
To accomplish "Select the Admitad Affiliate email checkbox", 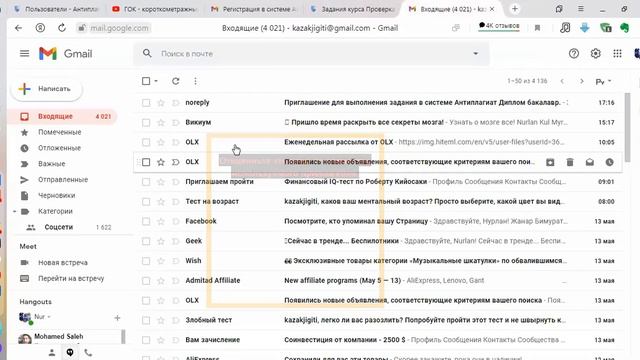I will 146,281.
